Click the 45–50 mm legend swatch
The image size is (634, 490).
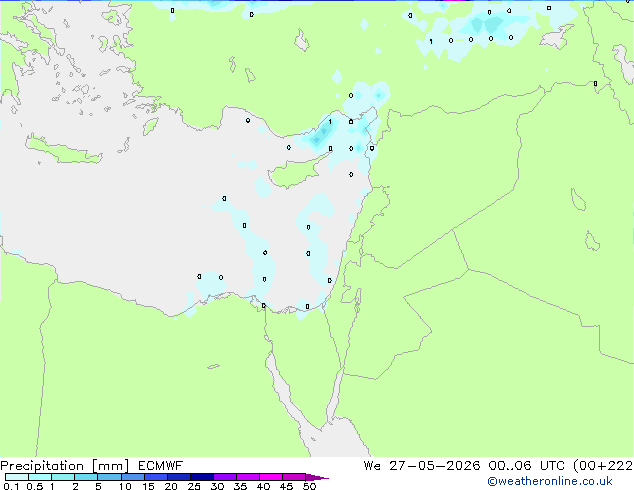pyautogui.click(x=294, y=477)
